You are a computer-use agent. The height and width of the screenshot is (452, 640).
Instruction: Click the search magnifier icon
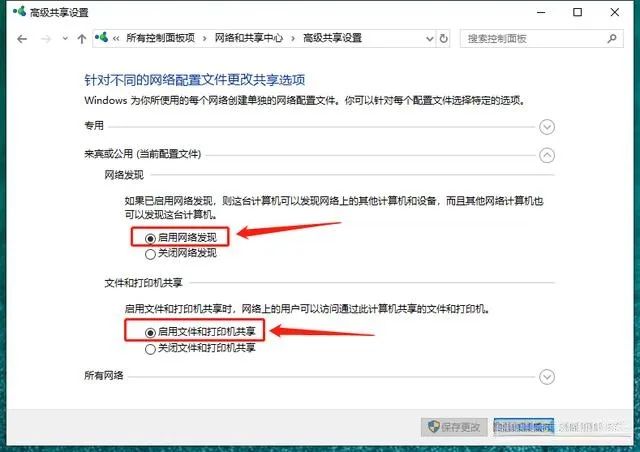pyautogui.click(x=612, y=39)
